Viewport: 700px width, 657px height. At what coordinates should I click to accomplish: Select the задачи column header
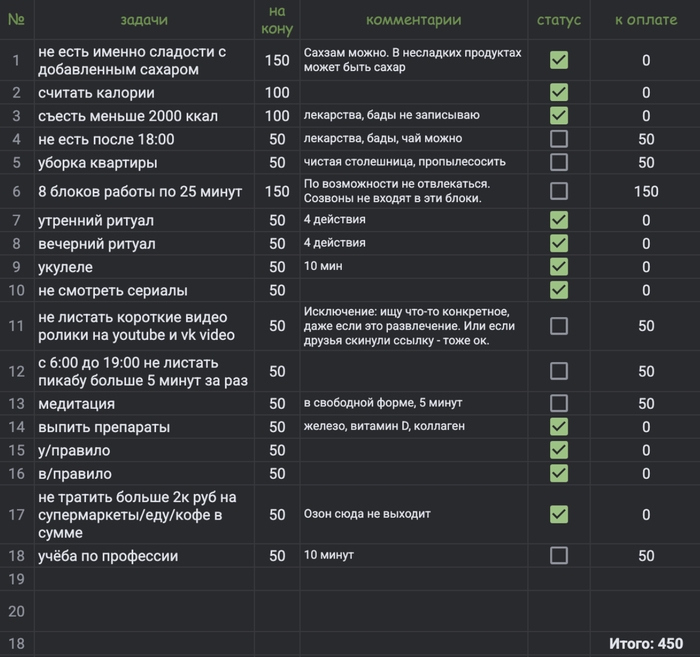[x=144, y=20]
